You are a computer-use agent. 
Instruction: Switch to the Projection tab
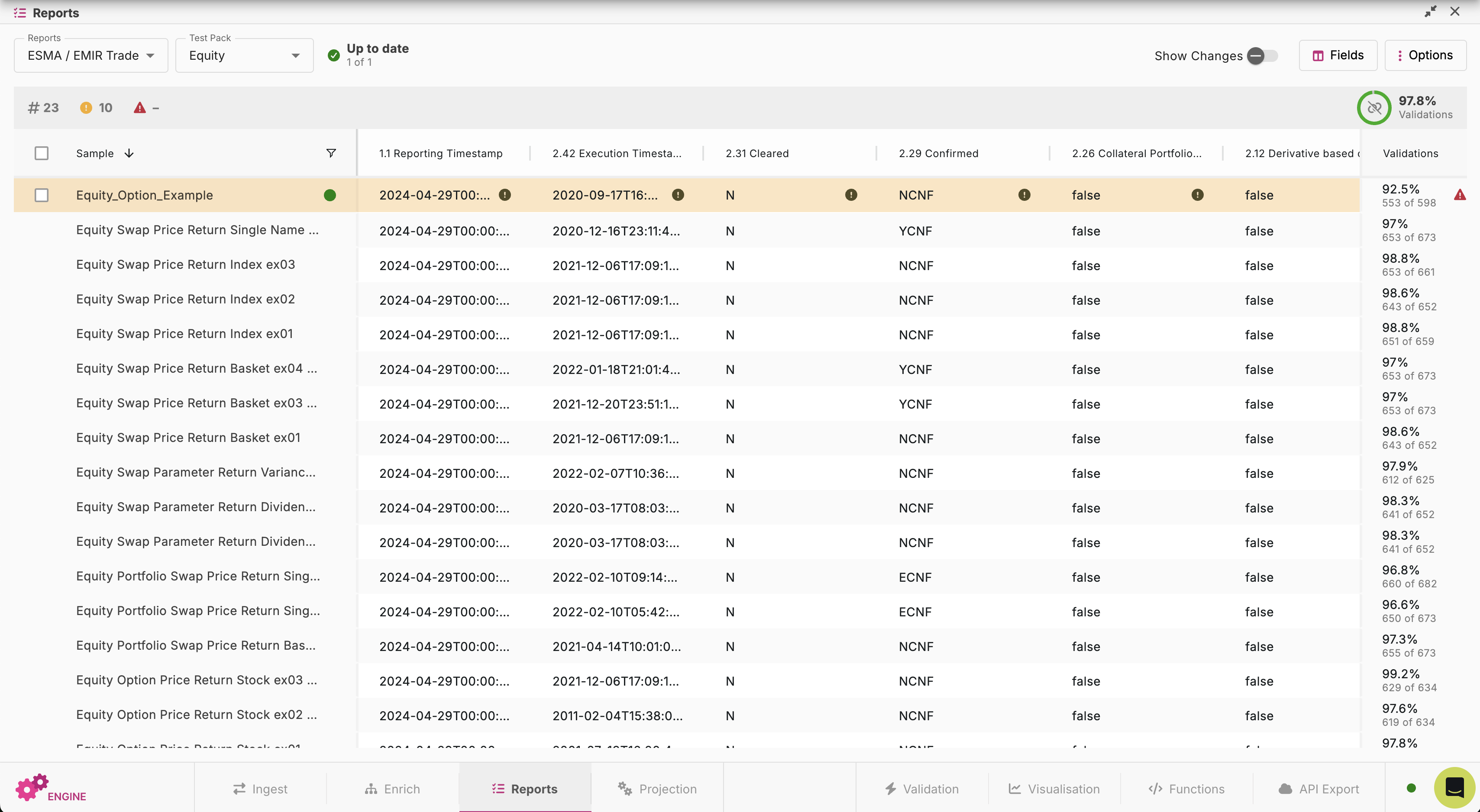(657, 789)
